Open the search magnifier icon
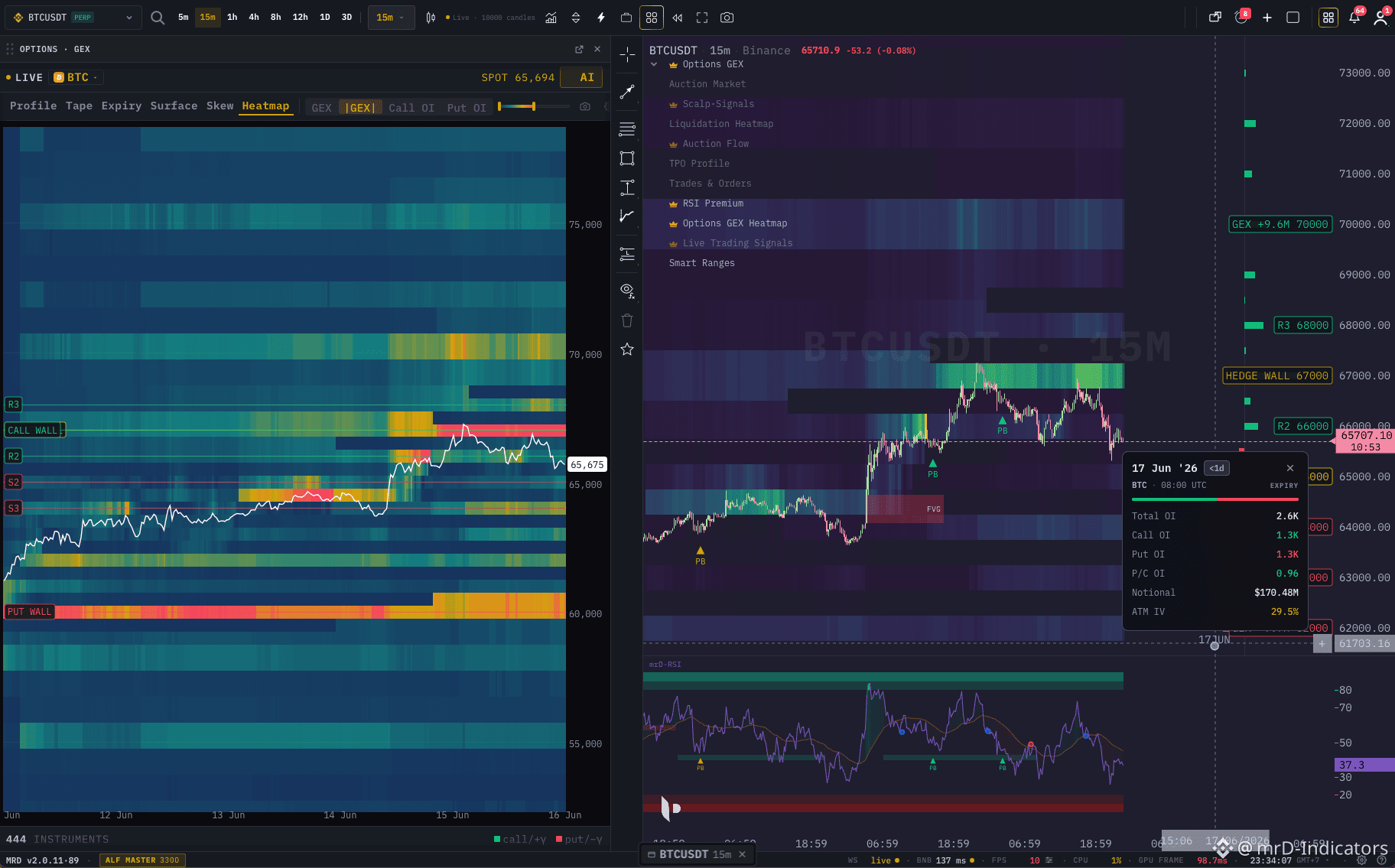The height and width of the screenshot is (868, 1395). [158, 18]
